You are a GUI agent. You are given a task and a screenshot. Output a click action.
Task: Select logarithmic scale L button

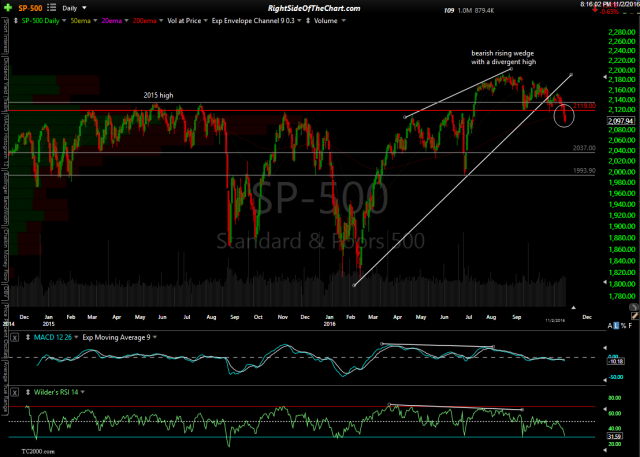(616, 326)
